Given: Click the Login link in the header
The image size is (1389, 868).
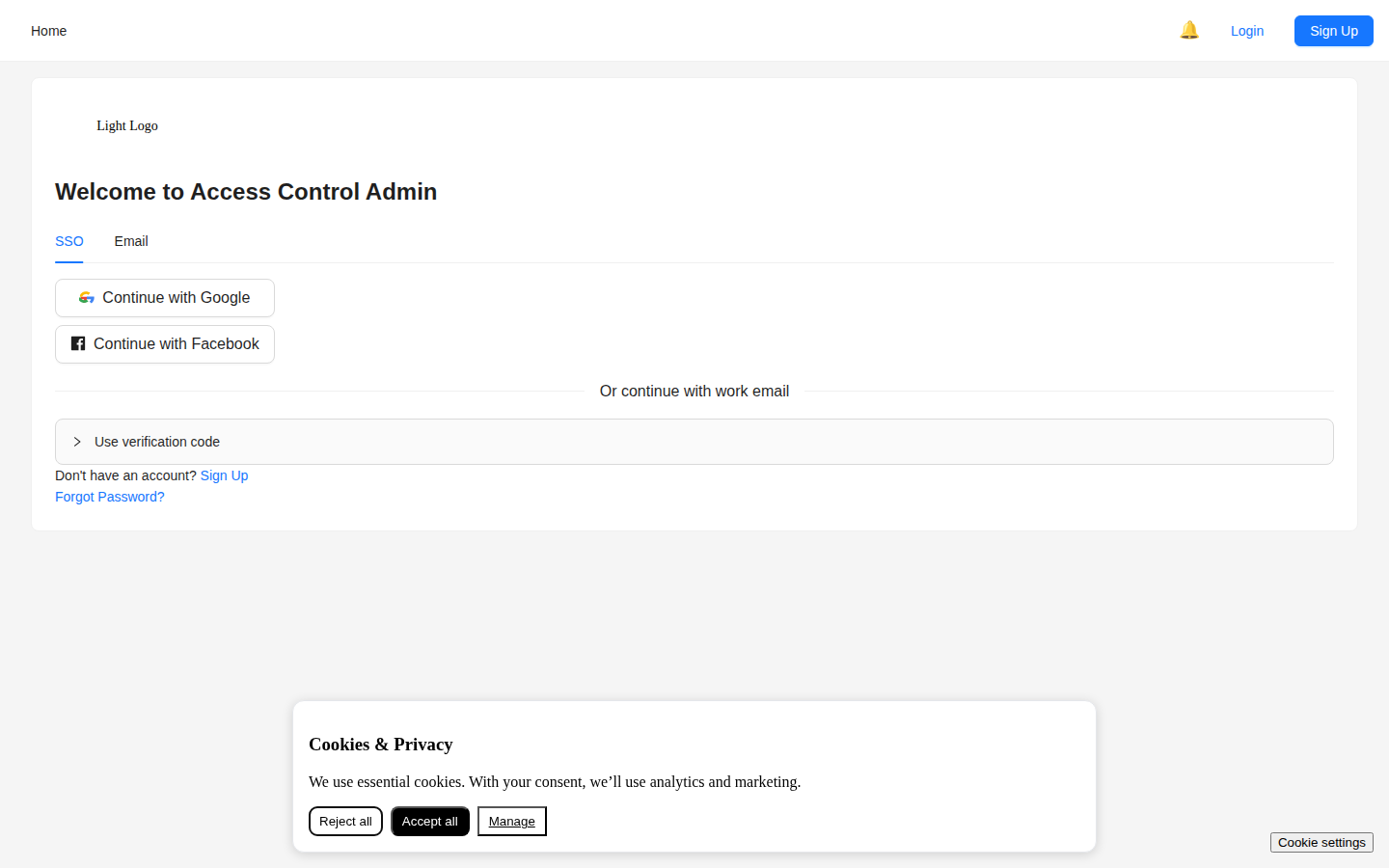Looking at the screenshot, I should tap(1246, 30).
